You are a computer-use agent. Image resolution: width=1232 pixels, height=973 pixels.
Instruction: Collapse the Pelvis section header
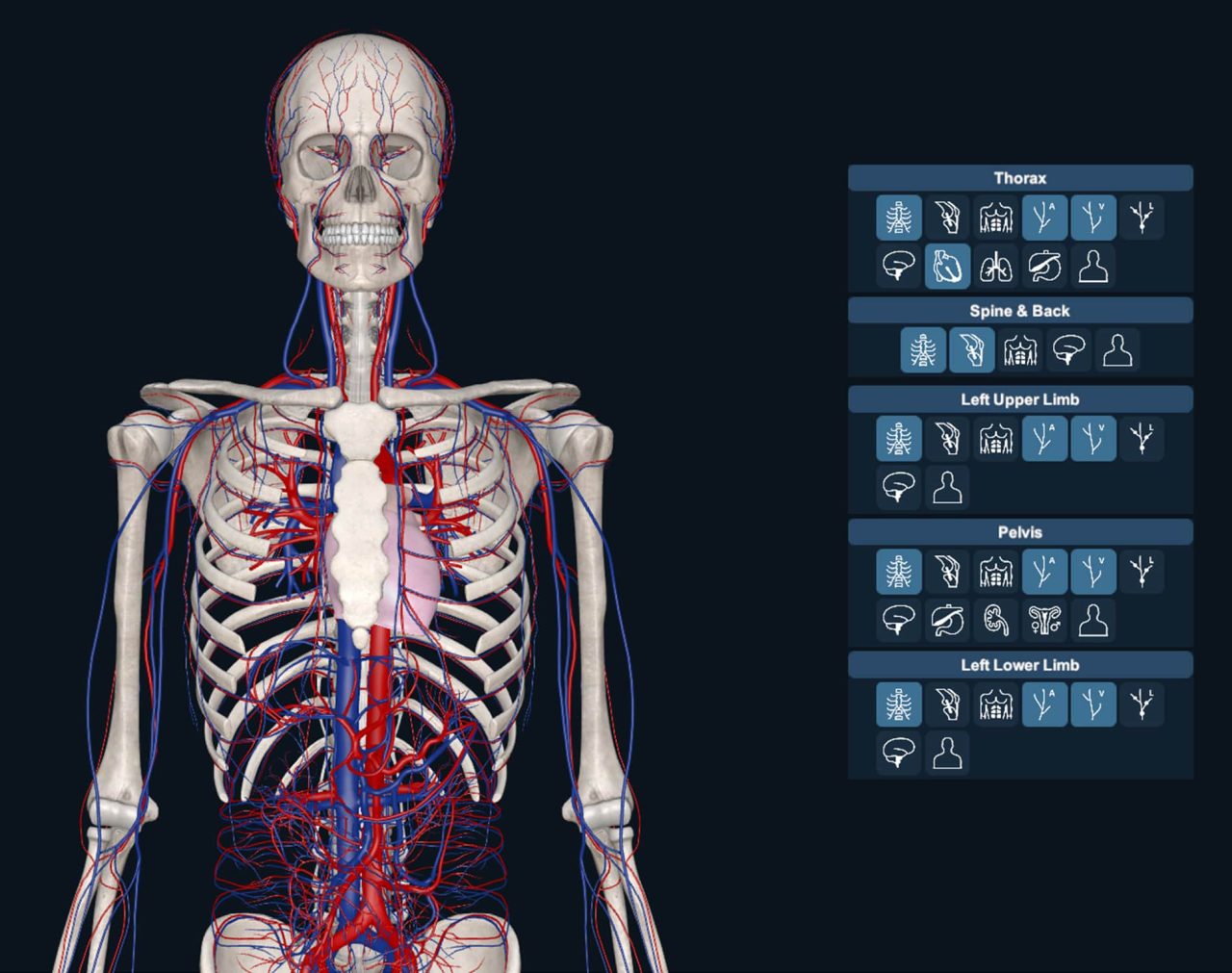click(1020, 531)
